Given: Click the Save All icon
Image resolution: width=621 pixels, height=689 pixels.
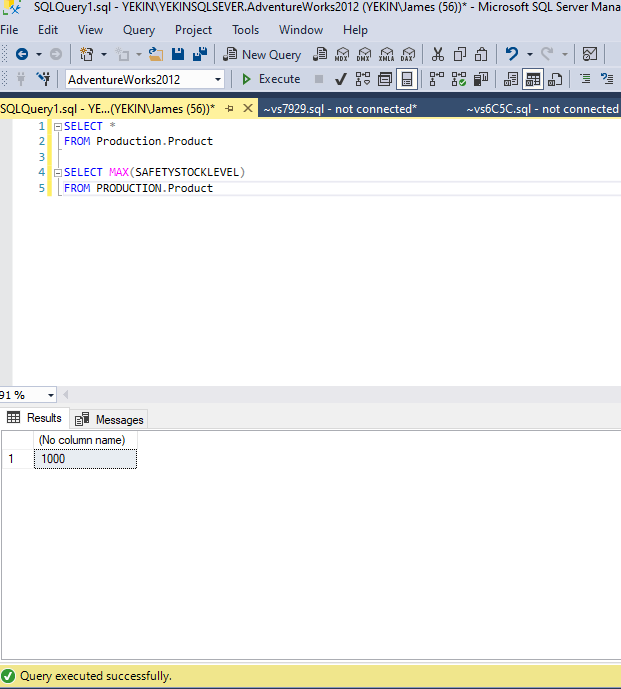Looking at the screenshot, I should click(x=200, y=54).
